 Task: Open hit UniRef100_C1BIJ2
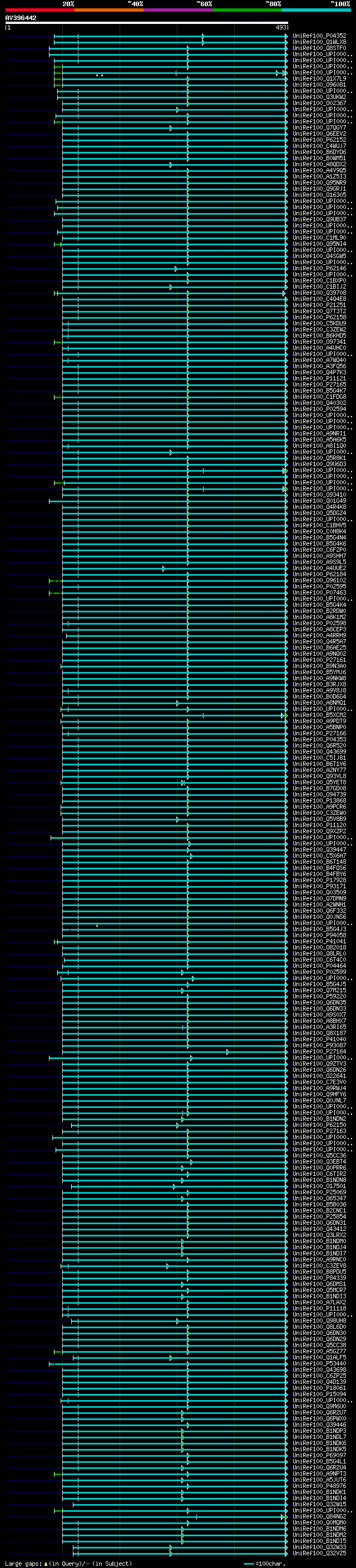click(x=319, y=286)
